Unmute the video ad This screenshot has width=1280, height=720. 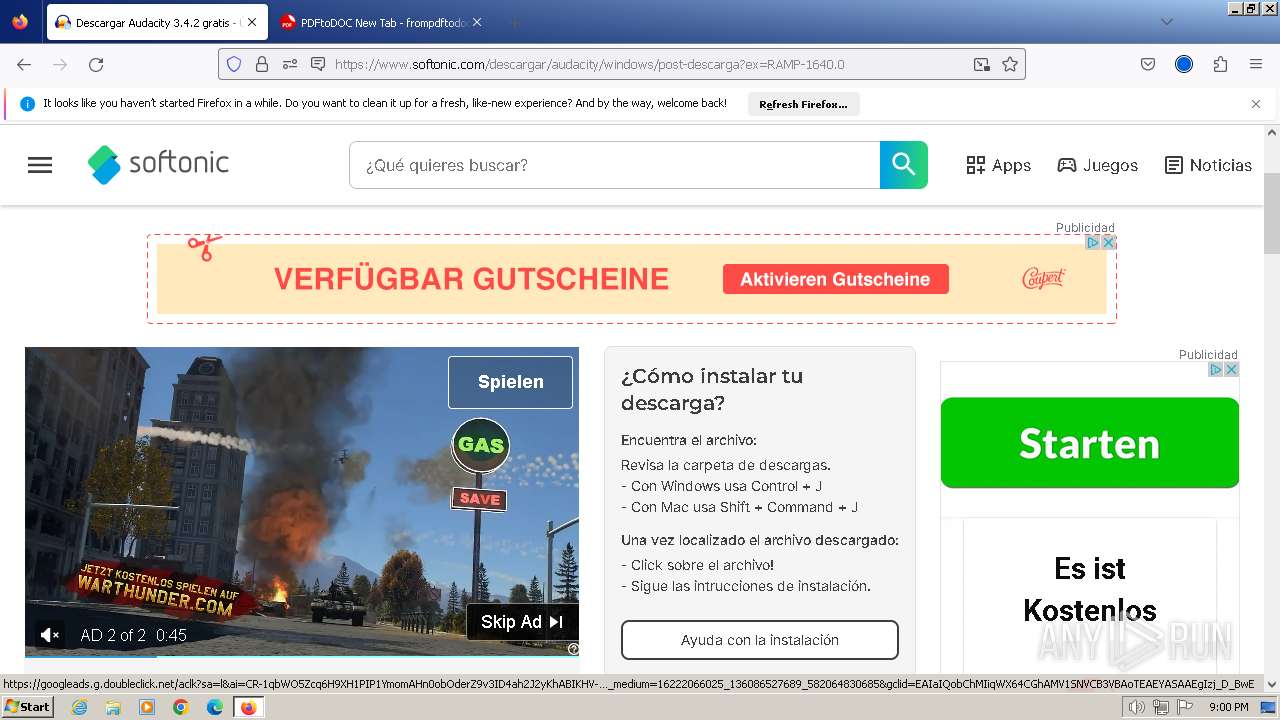[49, 635]
